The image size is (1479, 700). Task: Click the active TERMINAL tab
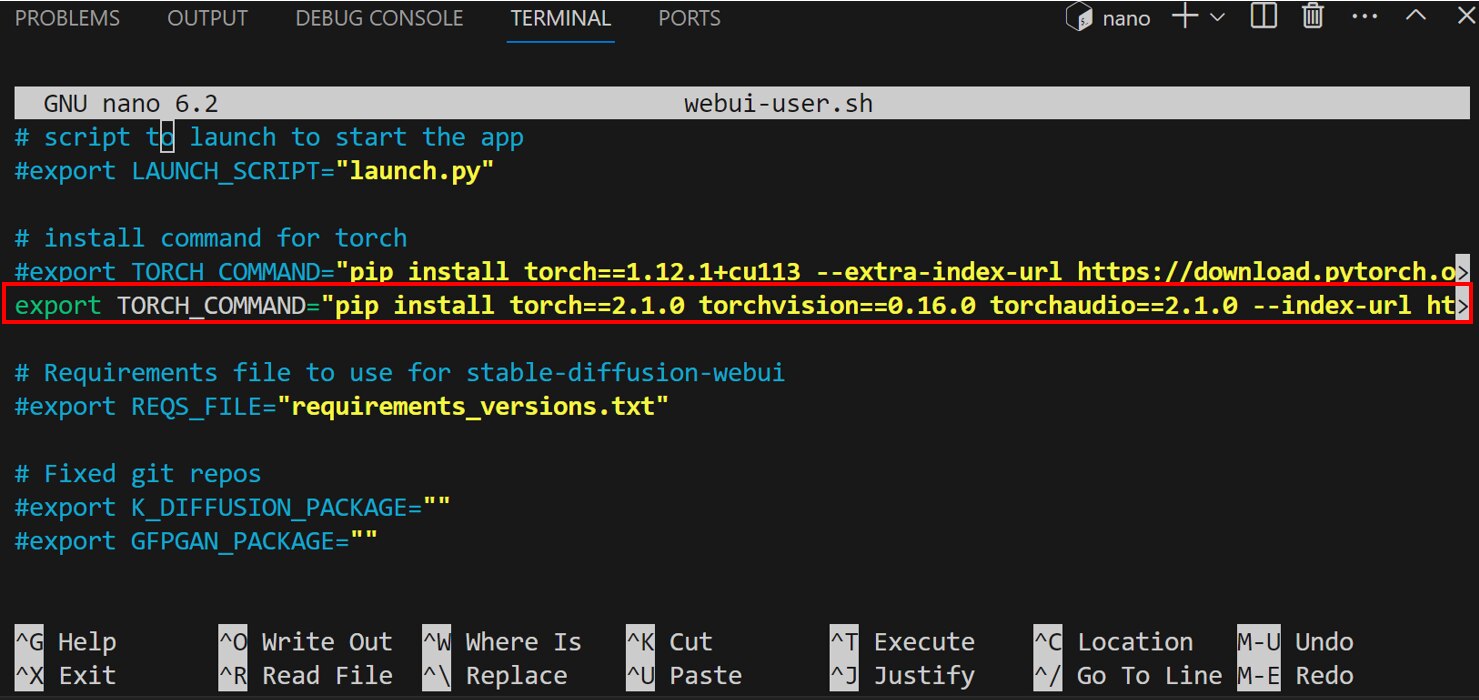coord(560,17)
